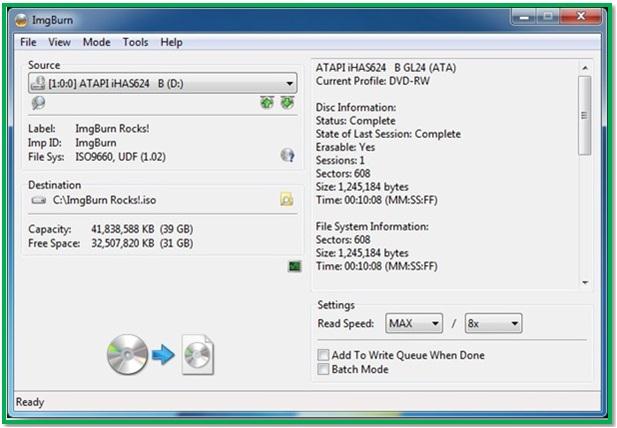Click the load tray green down-arrow icon

pos(287,103)
